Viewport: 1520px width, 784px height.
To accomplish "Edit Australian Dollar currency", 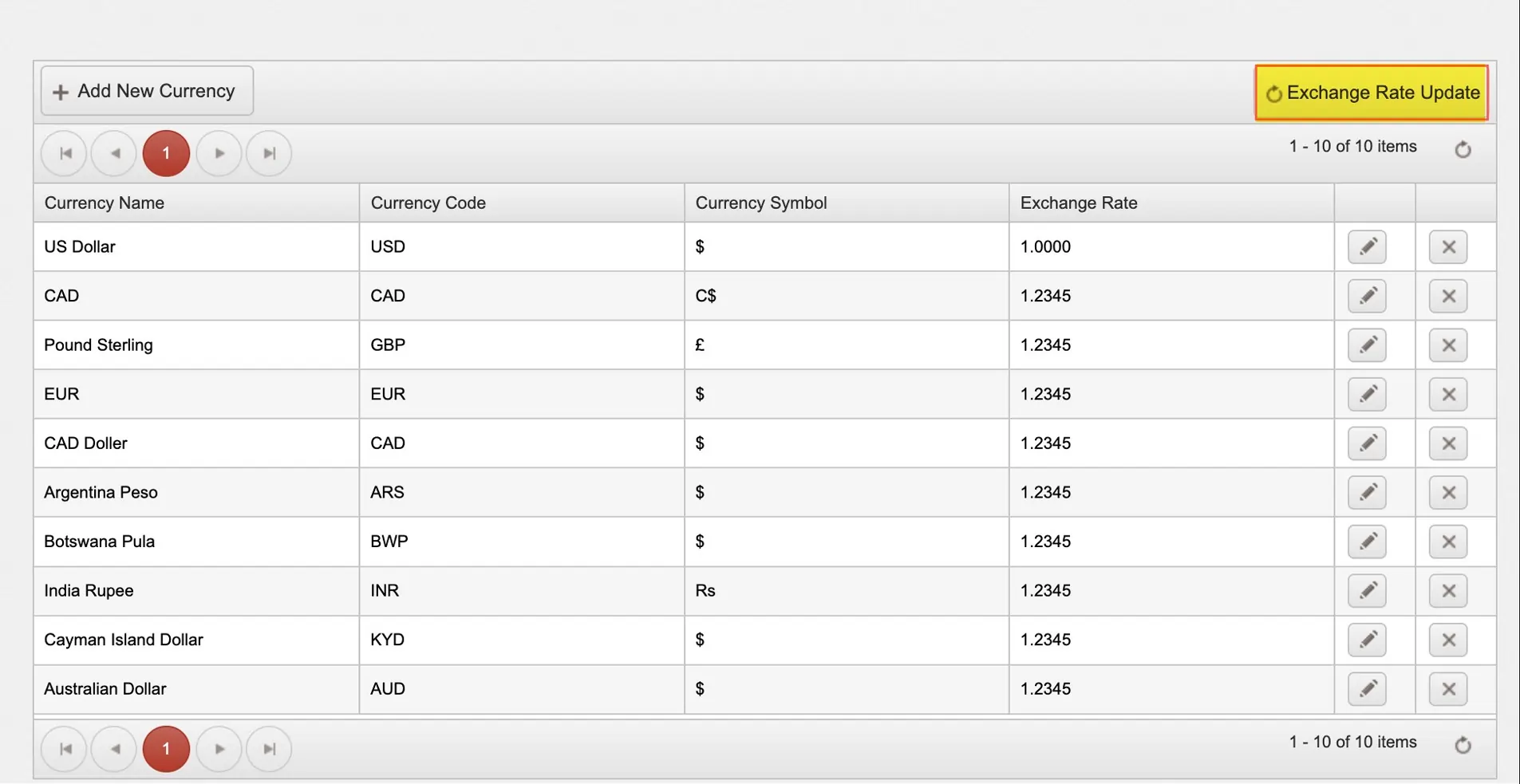I will coord(1367,689).
